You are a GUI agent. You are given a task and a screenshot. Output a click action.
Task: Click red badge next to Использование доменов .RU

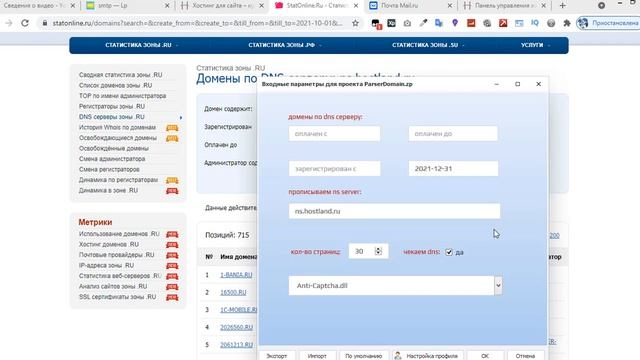(172, 234)
